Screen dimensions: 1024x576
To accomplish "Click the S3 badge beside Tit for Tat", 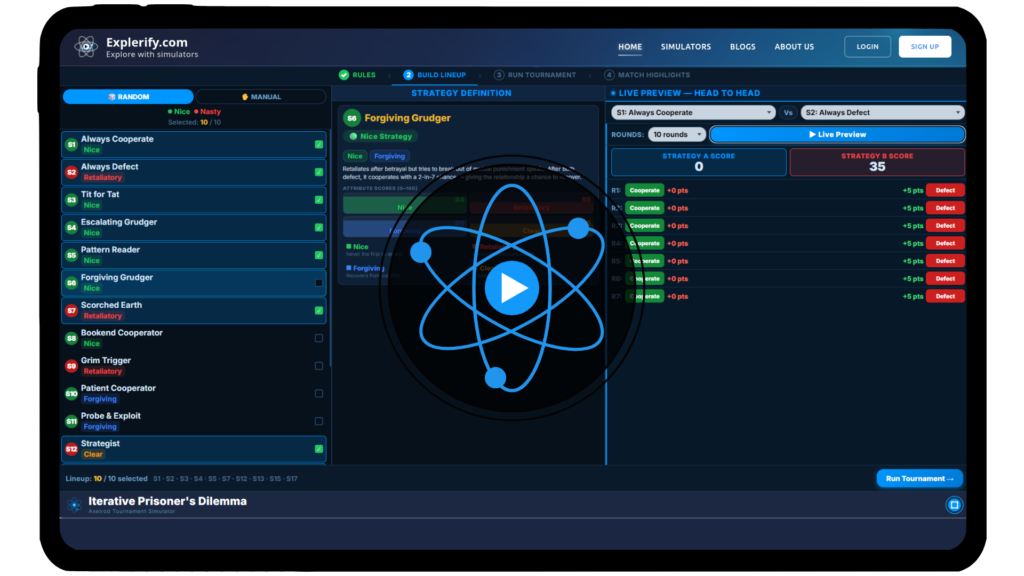I will click(x=71, y=200).
